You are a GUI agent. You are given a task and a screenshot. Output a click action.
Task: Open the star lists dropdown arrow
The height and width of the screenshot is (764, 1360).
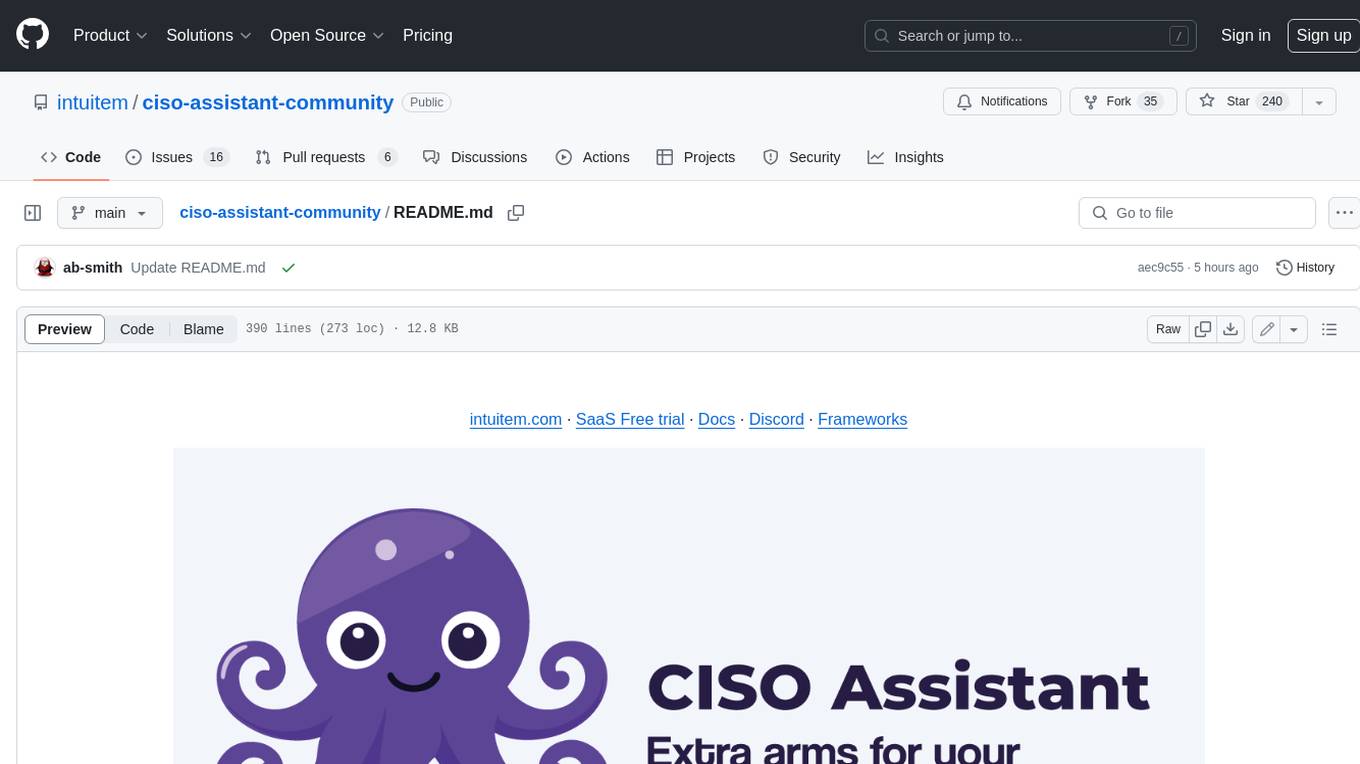pyautogui.click(x=1319, y=101)
